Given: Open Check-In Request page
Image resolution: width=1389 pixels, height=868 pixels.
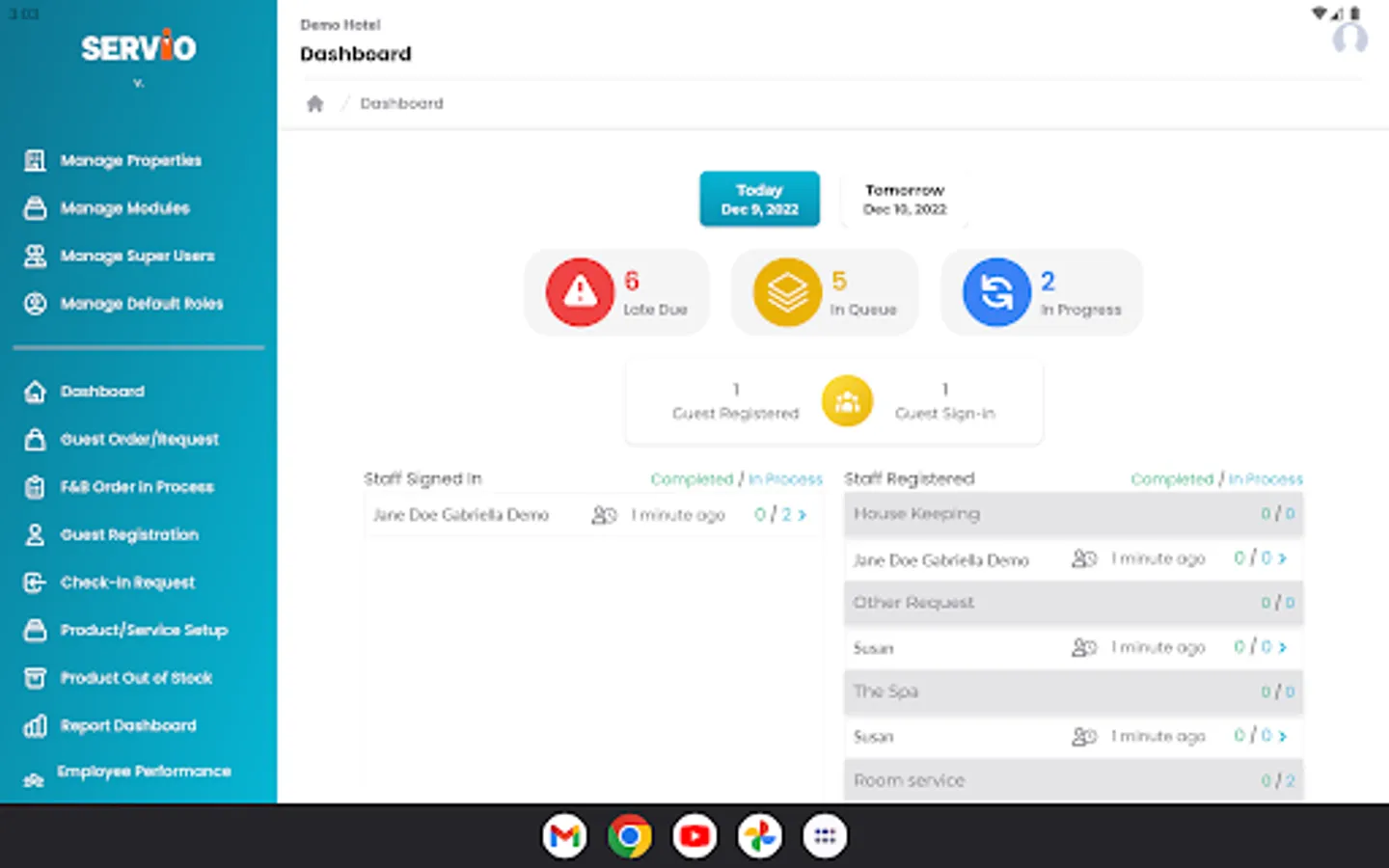Looking at the screenshot, I should coord(127,583).
